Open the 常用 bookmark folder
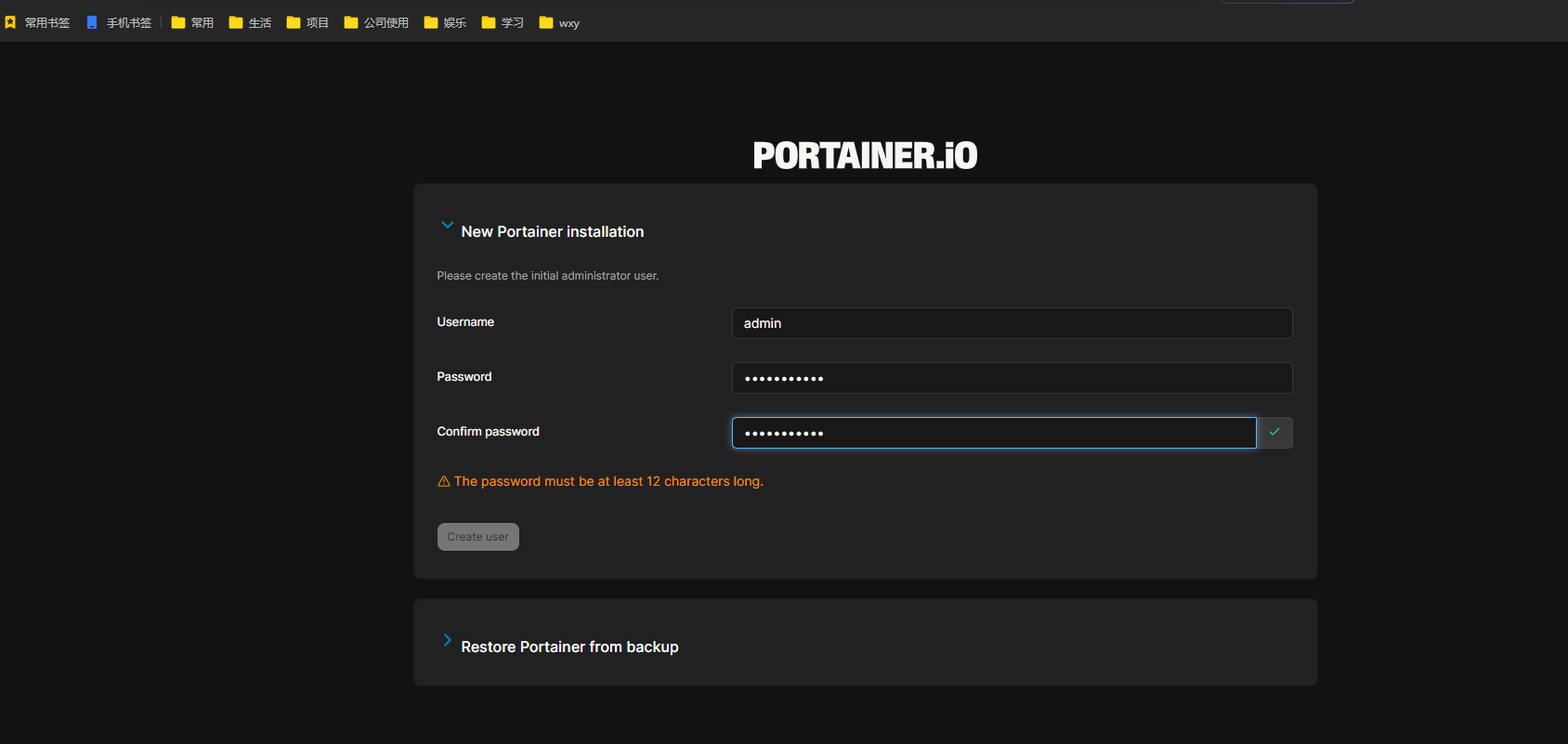This screenshot has height=744, width=1568. tap(192, 22)
